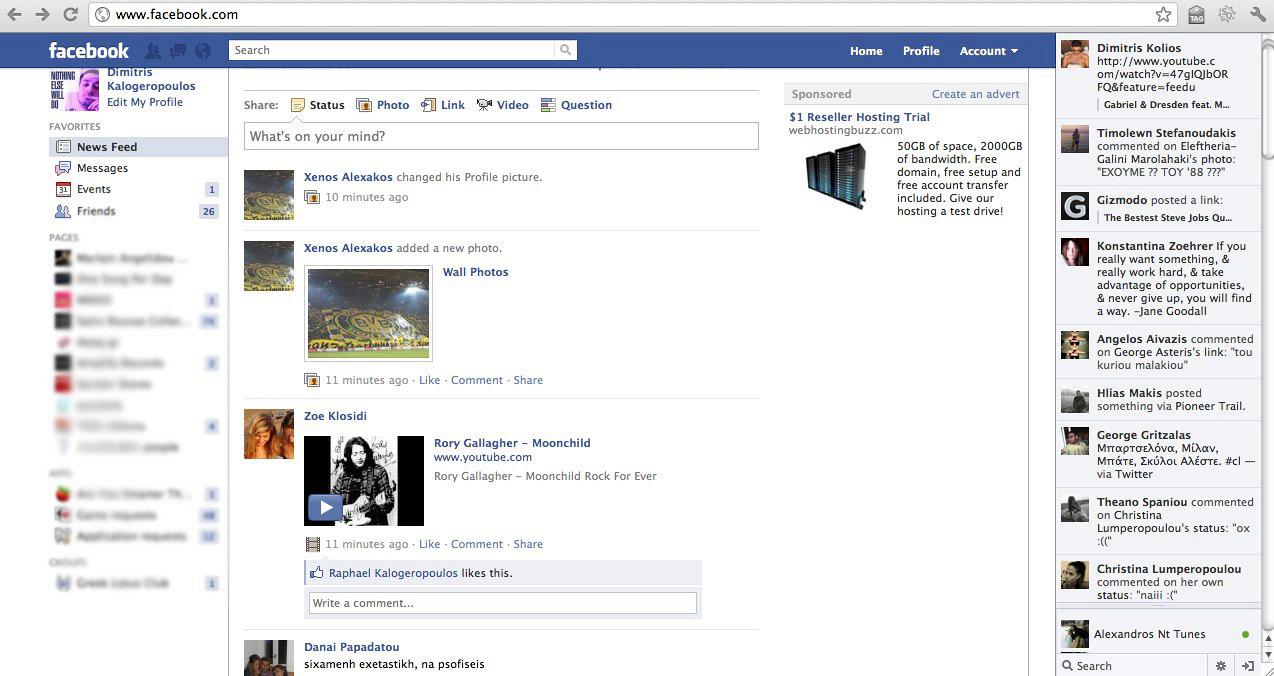
Task: Open the browser wrench settings menu
Action: pos(1257,14)
